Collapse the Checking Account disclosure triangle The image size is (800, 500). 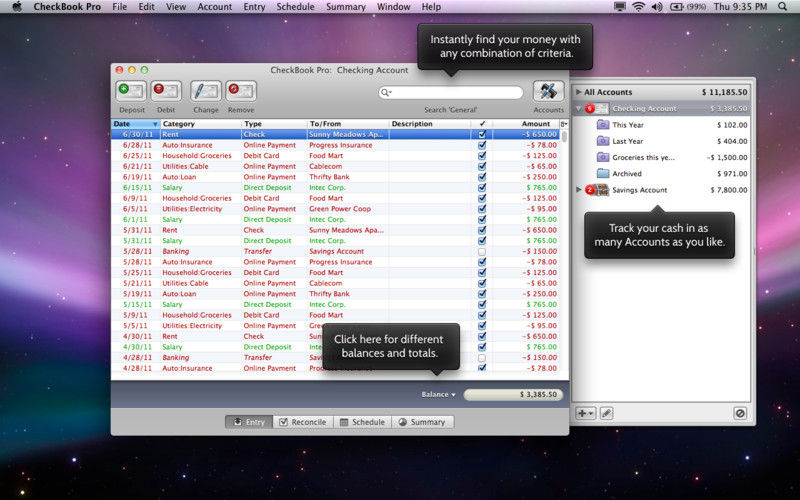click(x=579, y=108)
